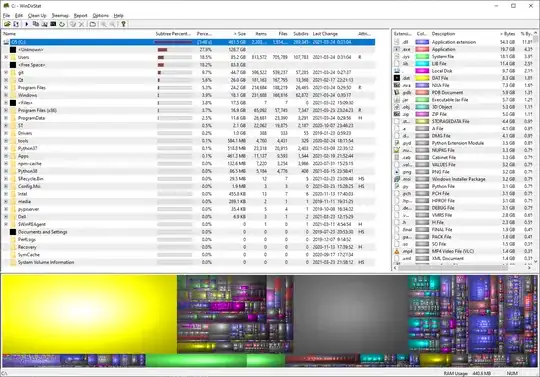Click the drive icon of OS (C:)
The width and height of the screenshot is (540, 377).
(x=6, y=42)
